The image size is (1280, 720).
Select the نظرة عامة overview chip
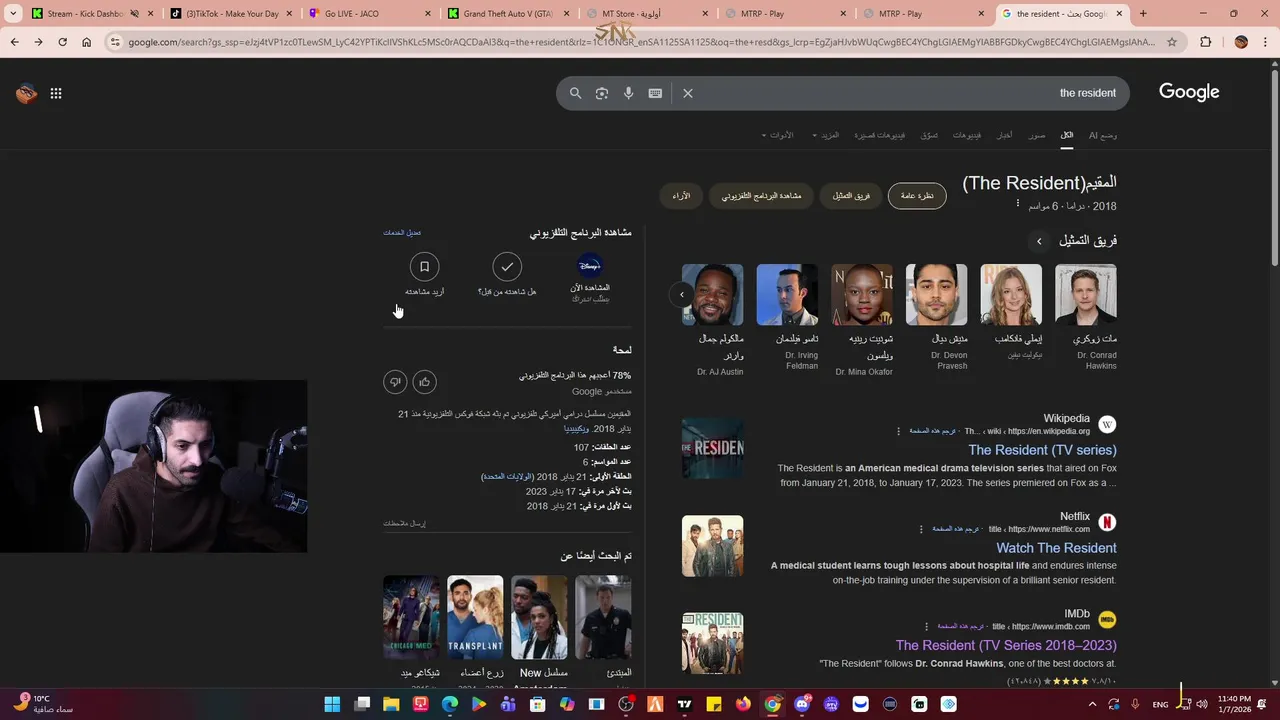(x=917, y=196)
